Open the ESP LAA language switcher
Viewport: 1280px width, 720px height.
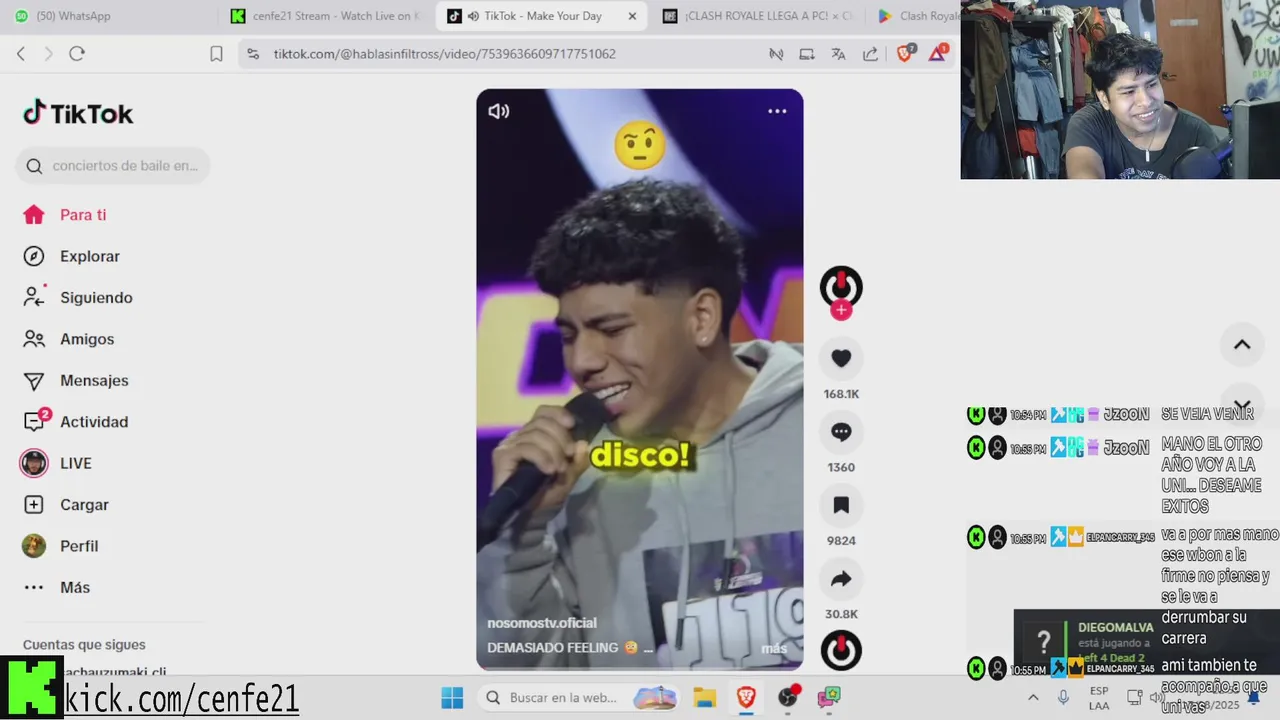(x=1099, y=697)
